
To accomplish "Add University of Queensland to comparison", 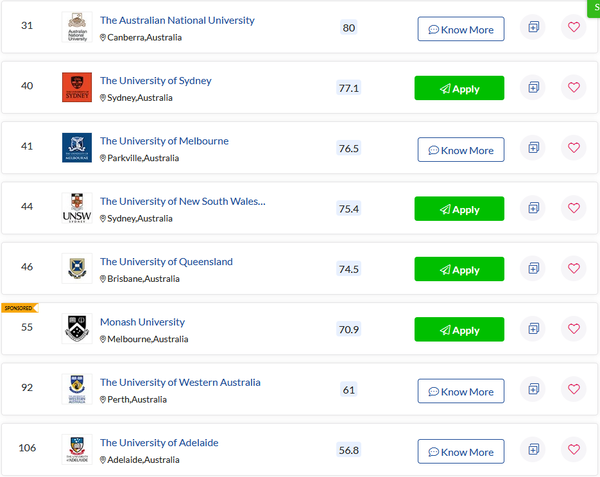I will click(533, 268).
